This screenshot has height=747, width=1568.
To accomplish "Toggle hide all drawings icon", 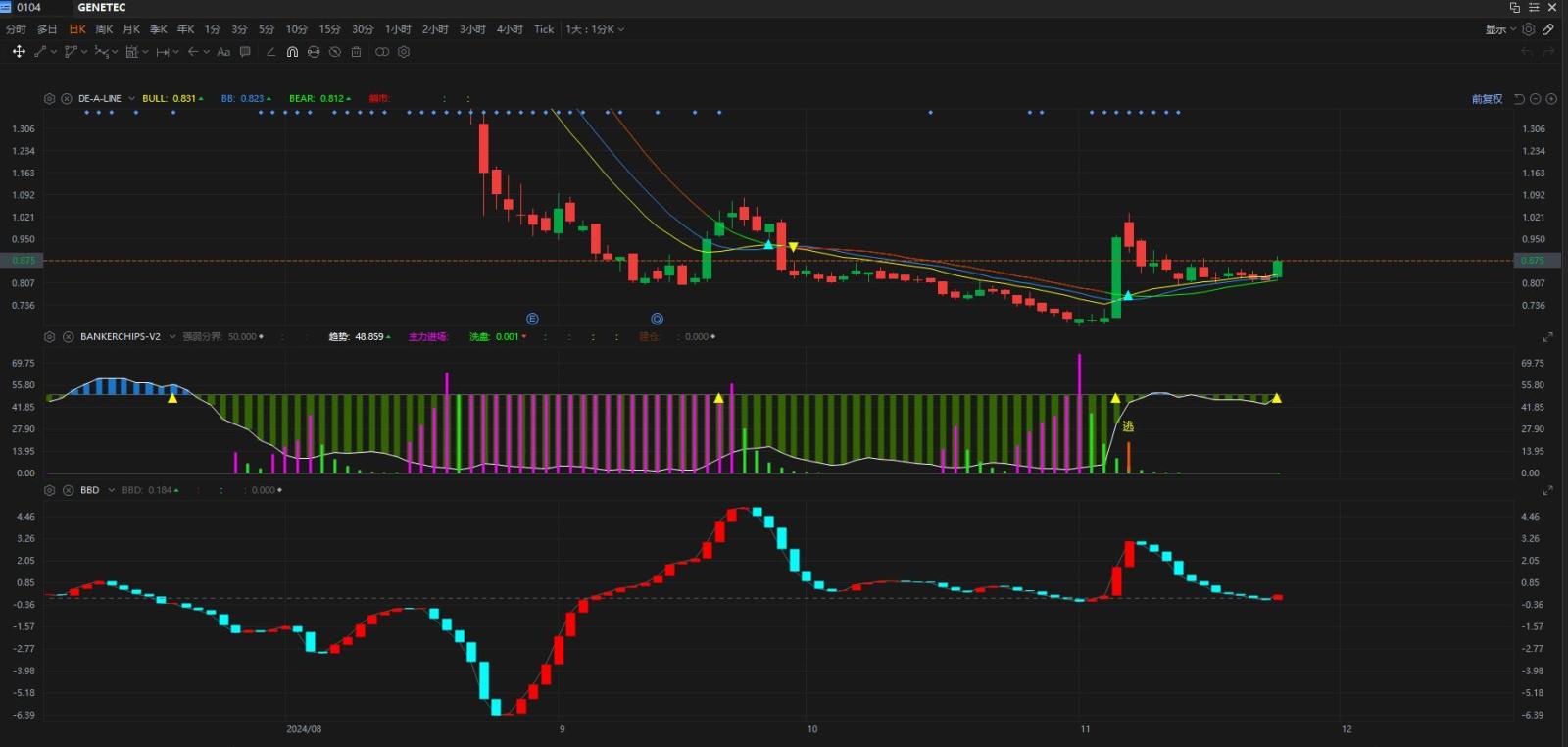I will (335, 52).
